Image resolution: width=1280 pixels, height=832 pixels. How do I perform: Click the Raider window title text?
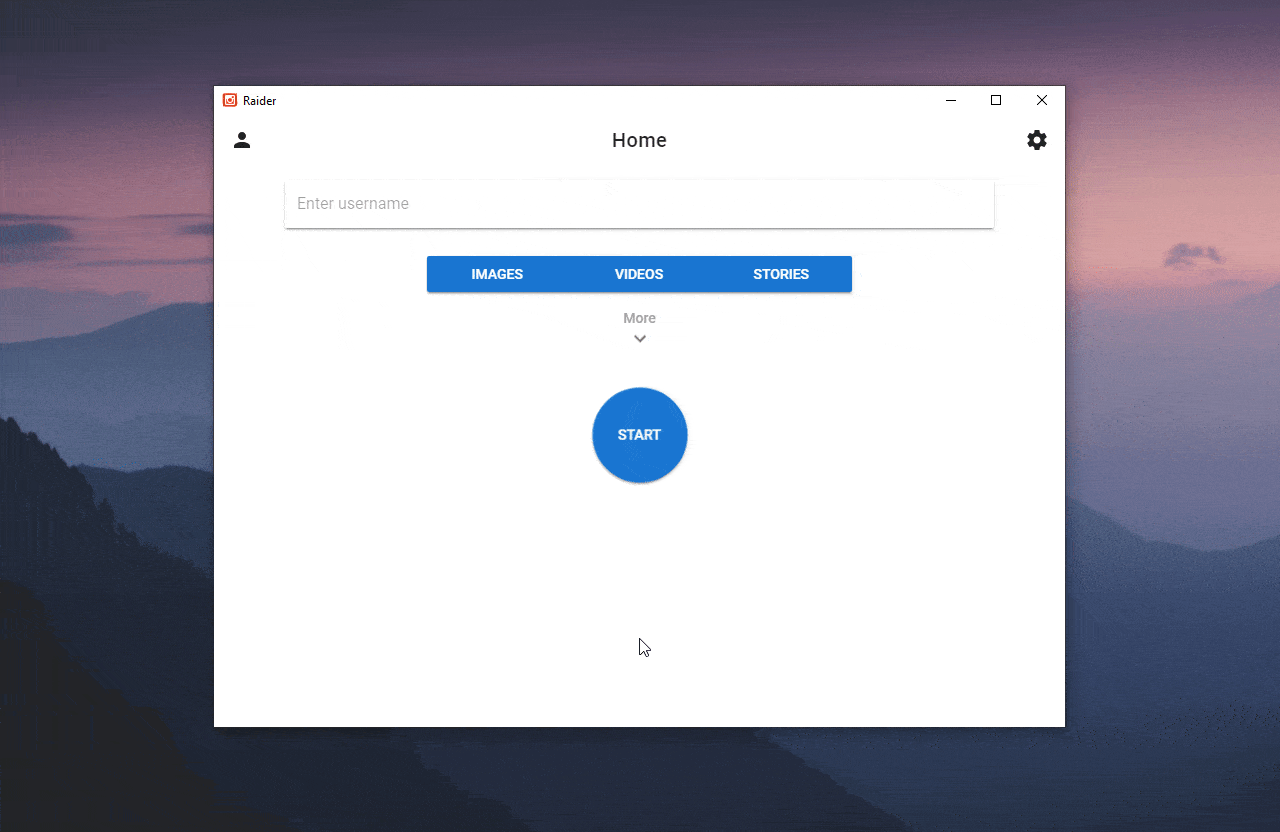point(259,101)
